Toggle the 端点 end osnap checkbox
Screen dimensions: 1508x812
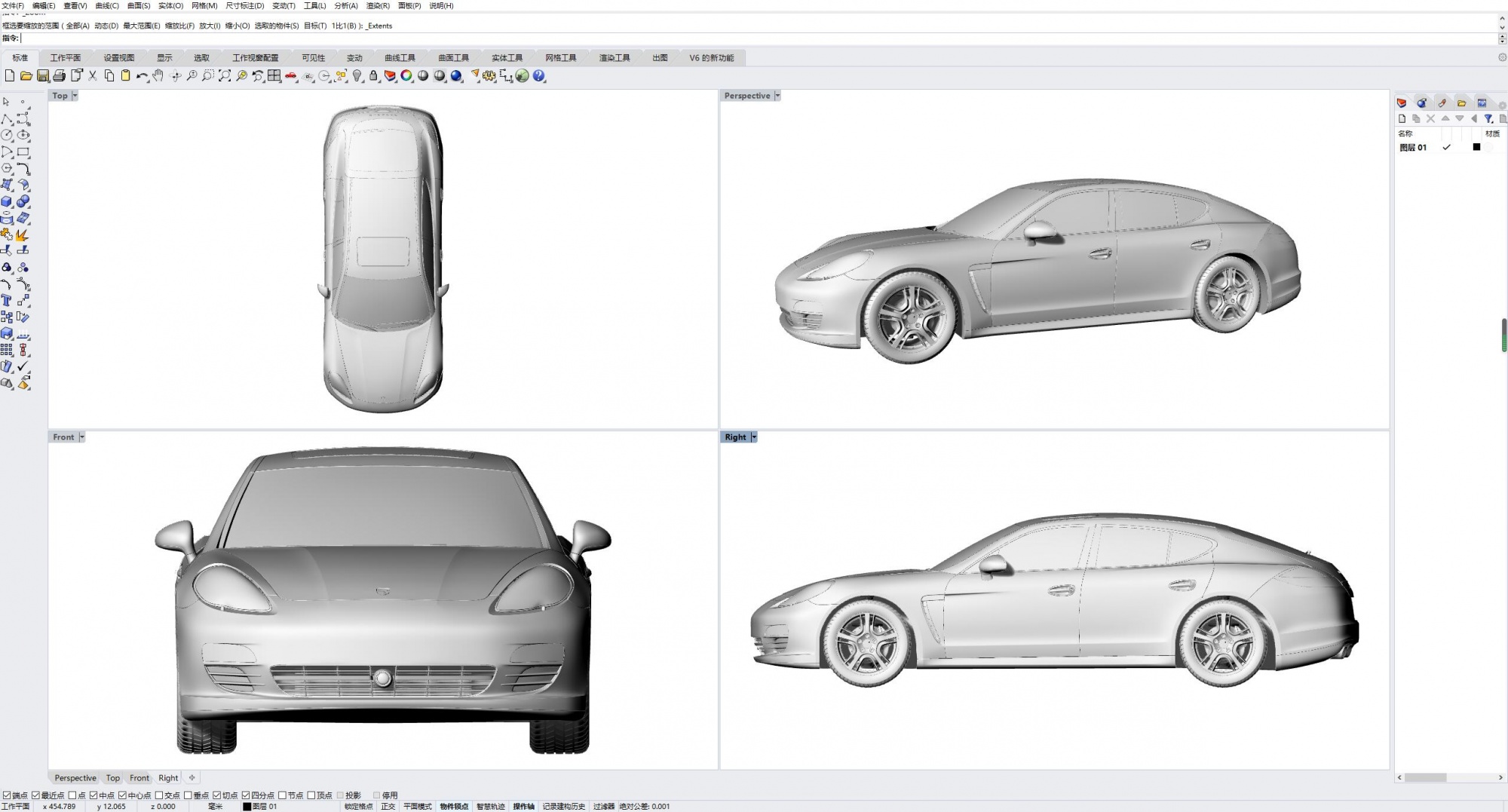point(6,795)
